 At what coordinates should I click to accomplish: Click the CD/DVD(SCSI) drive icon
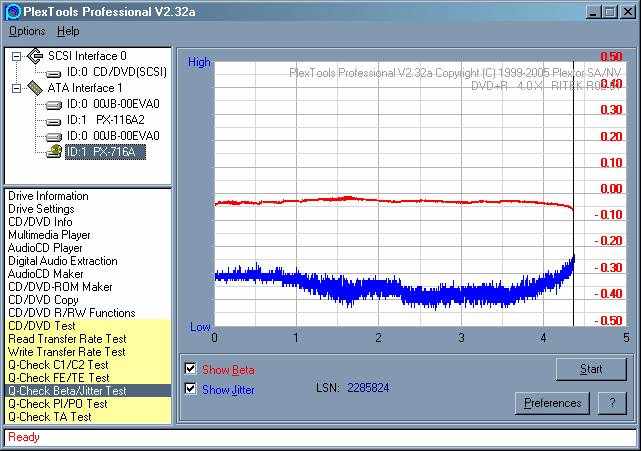53,72
